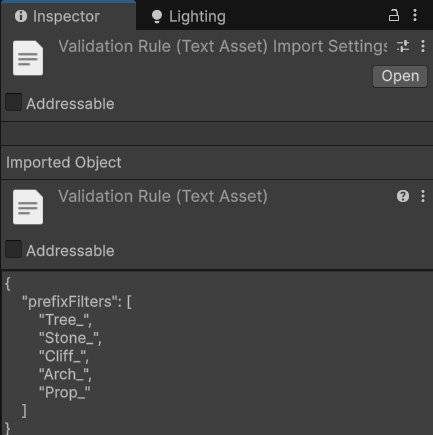The width and height of the screenshot is (433, 435).
Task: Open the import settings preset selector icon
Action: point(403,46)
